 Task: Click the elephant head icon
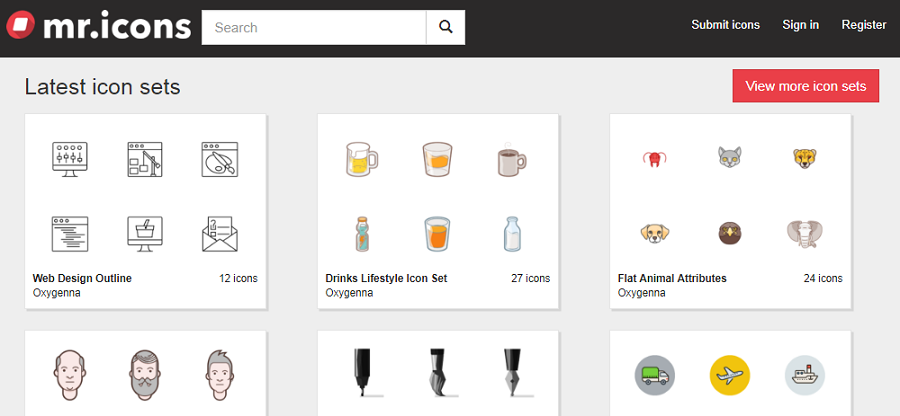[804, 234]
